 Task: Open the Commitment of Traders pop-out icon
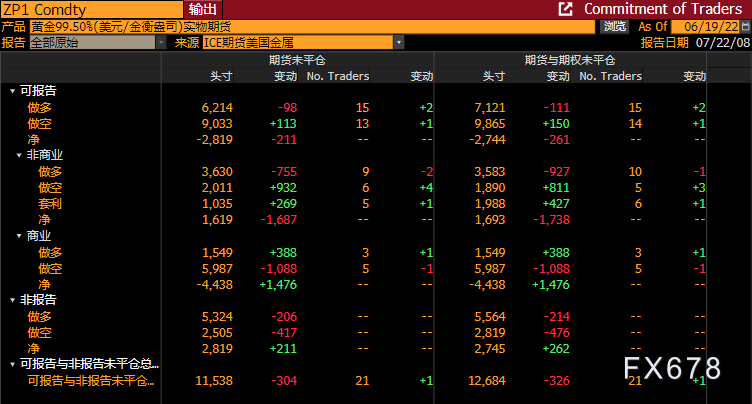(565, 9)
